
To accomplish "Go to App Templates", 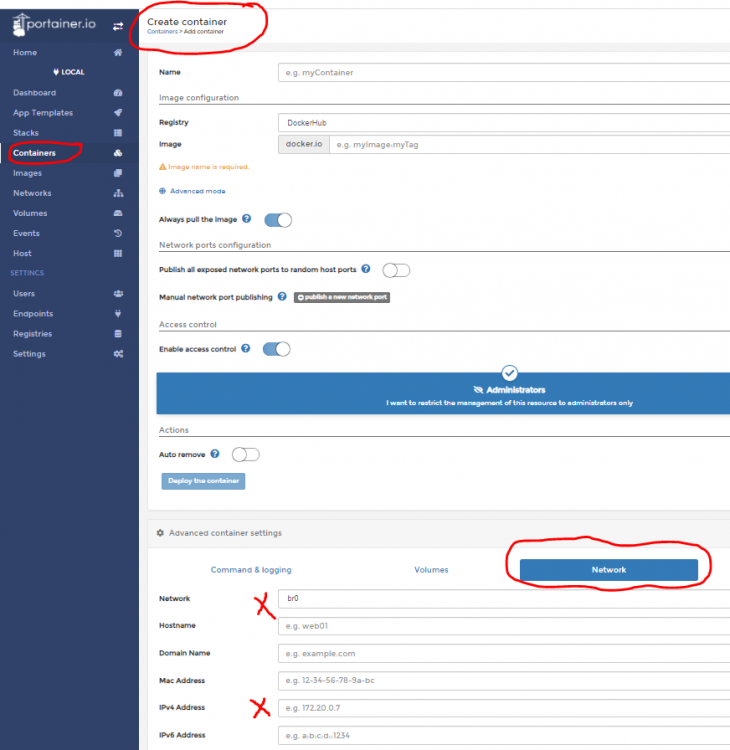I will click(43, 113).
